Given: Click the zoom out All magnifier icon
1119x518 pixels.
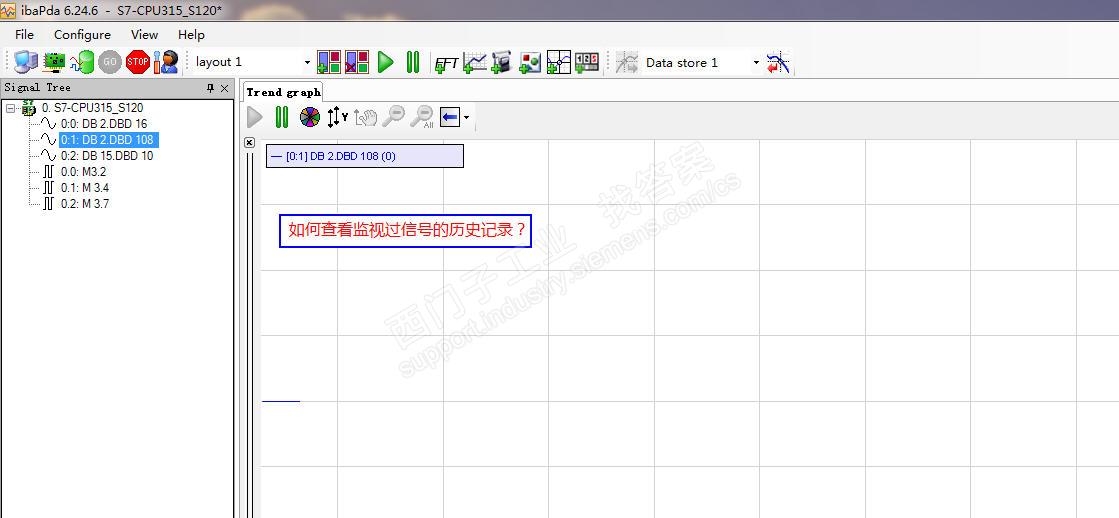Looking at the screenshot, I should click(422, 117).
